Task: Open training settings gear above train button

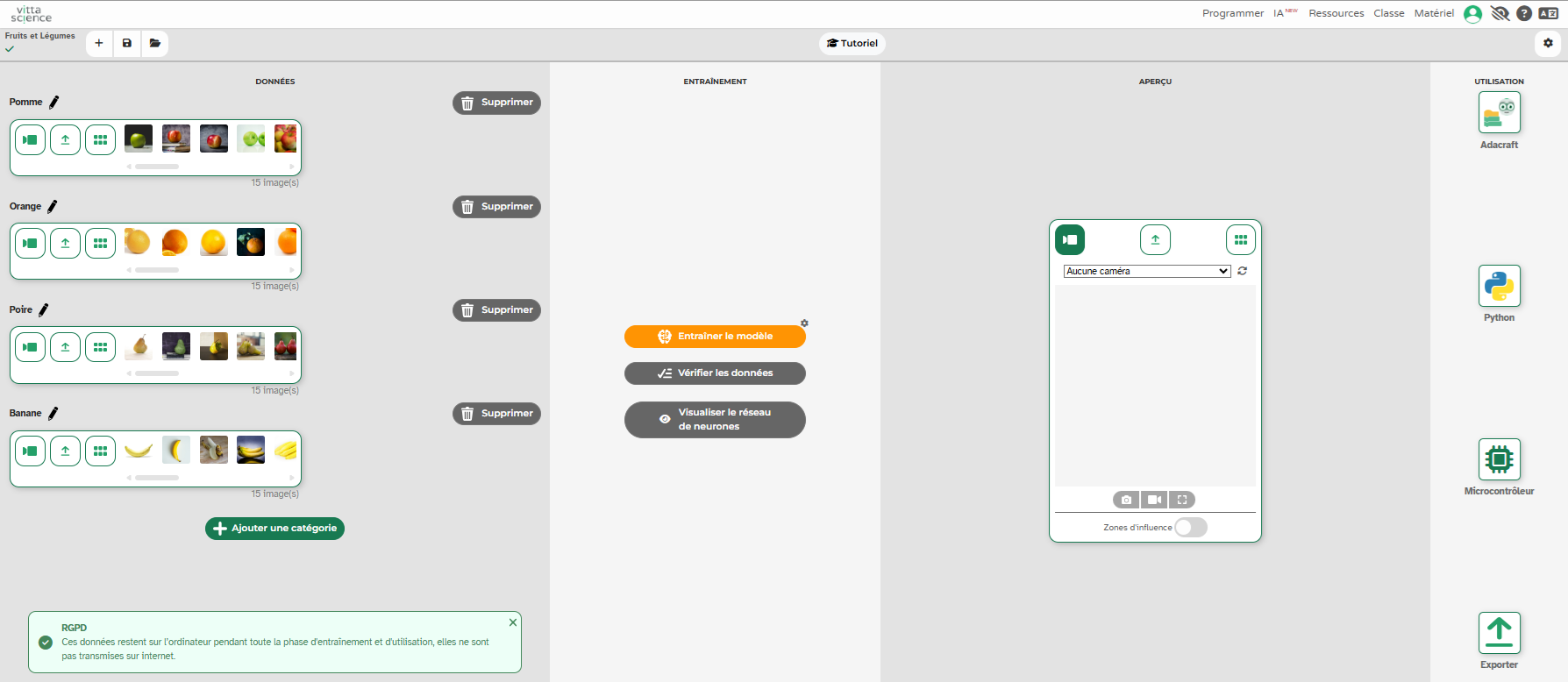Action: (x=804, y=323)
